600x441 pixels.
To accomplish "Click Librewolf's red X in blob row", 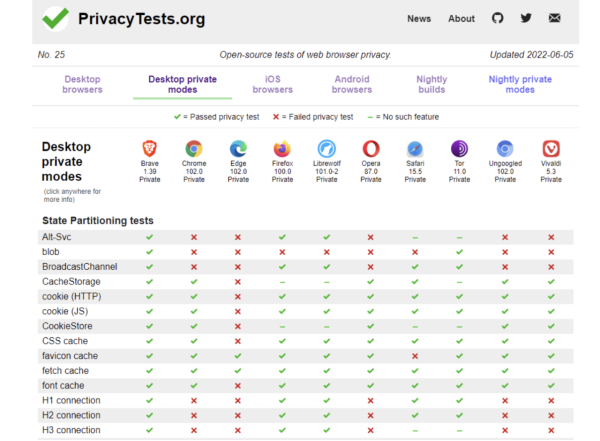I will click(327, 252).
